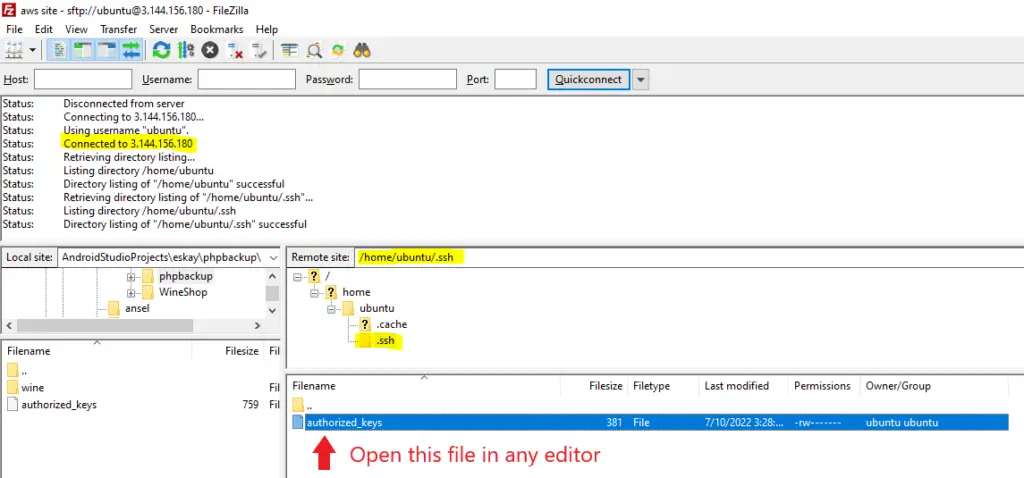Open the Help menu
Screen dimensions: 1024x478
(266, 29)
